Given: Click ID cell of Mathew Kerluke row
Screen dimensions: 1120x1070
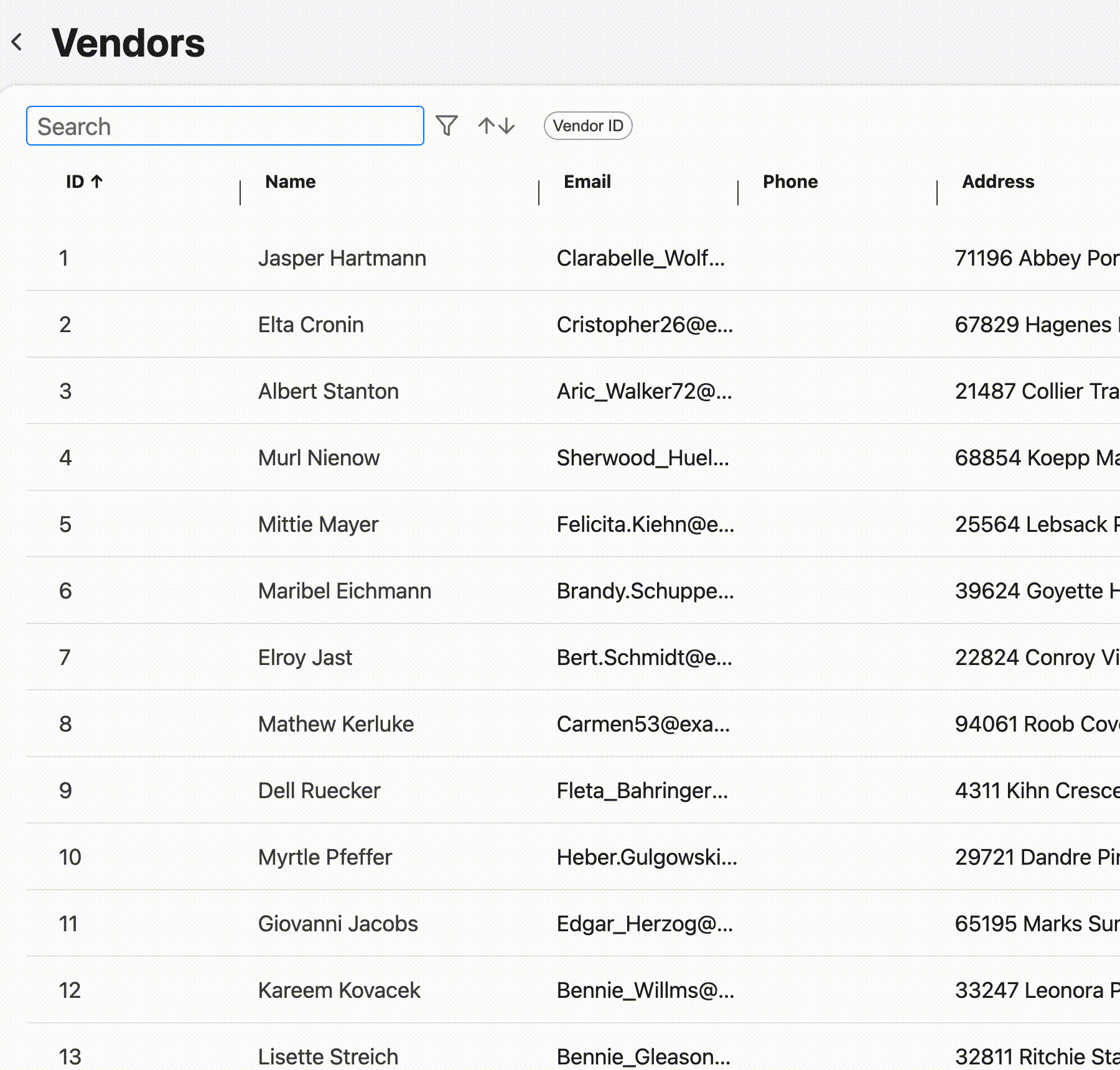Looking at the screenshot, I should coord(65,724).
